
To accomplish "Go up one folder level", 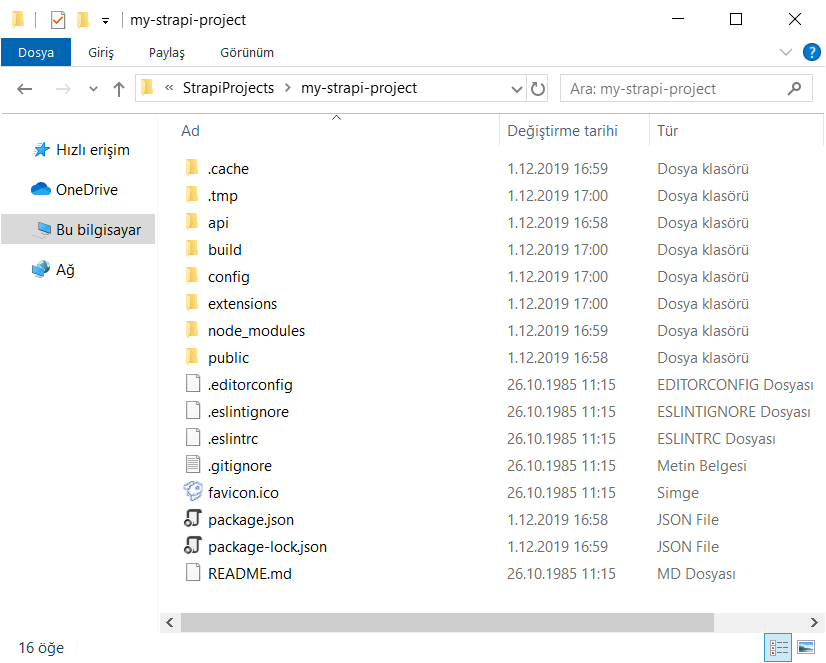I will pos(119,88).
